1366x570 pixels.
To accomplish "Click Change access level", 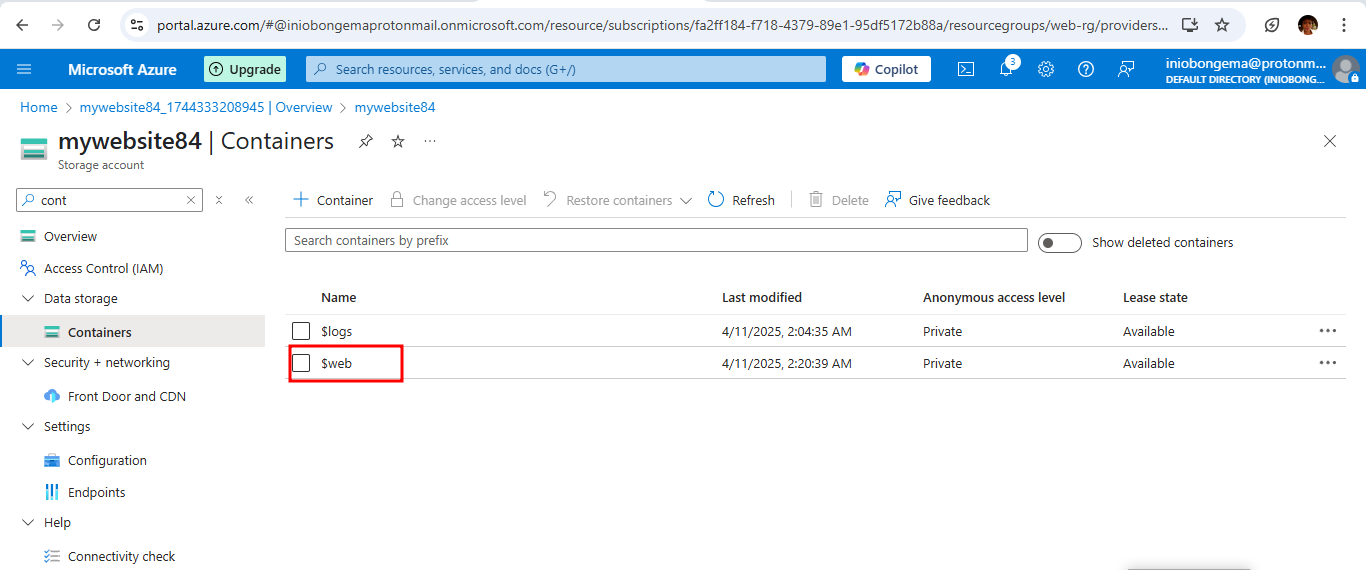I will (458, 200).
